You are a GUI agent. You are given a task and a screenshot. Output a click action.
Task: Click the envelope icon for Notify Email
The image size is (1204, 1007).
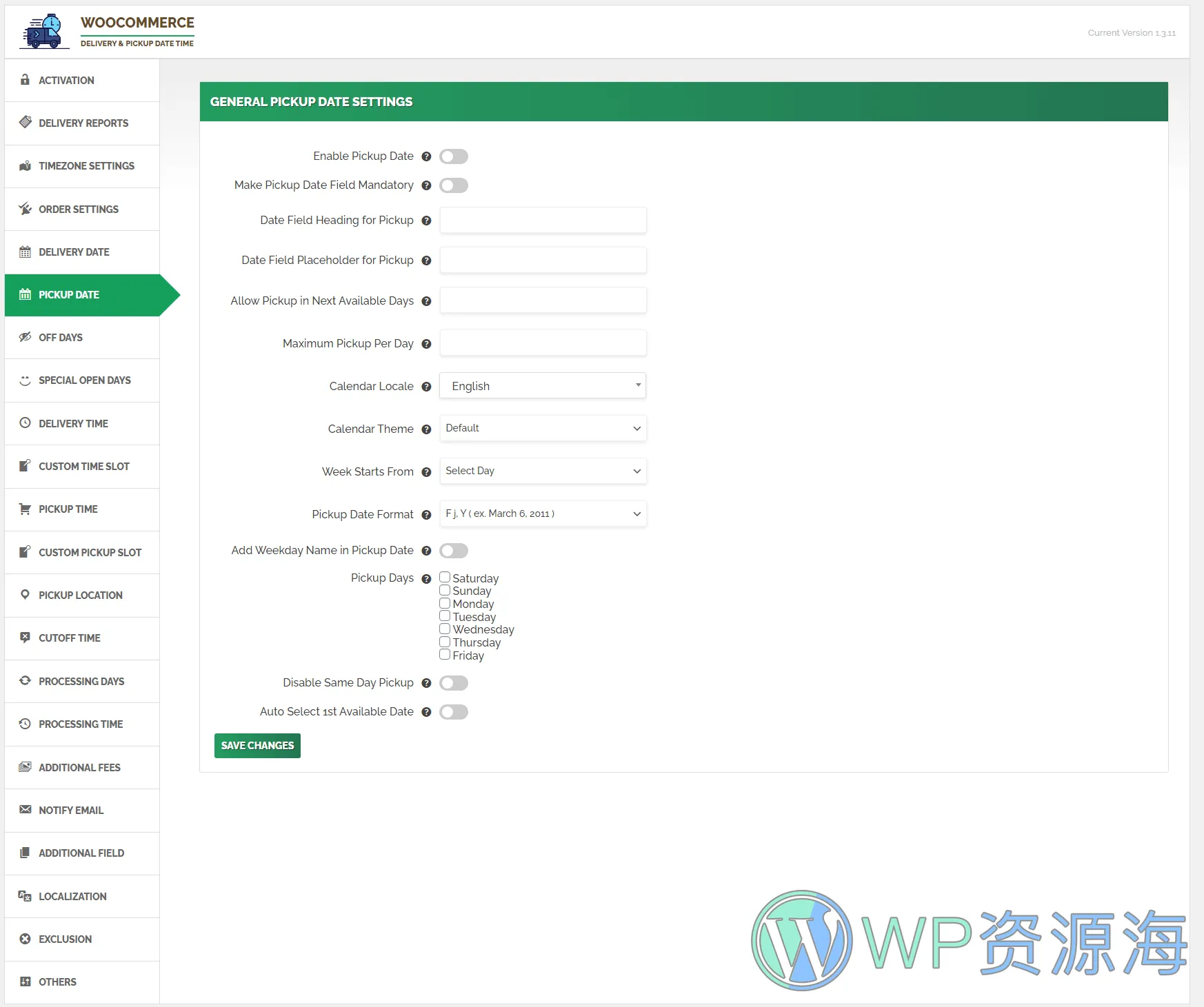coord(26,810)
